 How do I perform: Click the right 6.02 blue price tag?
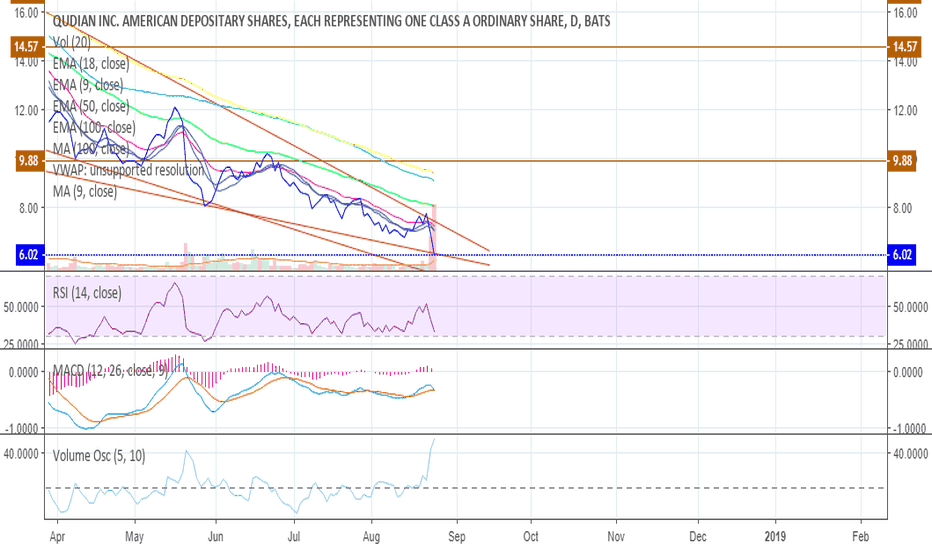[902, 254]
